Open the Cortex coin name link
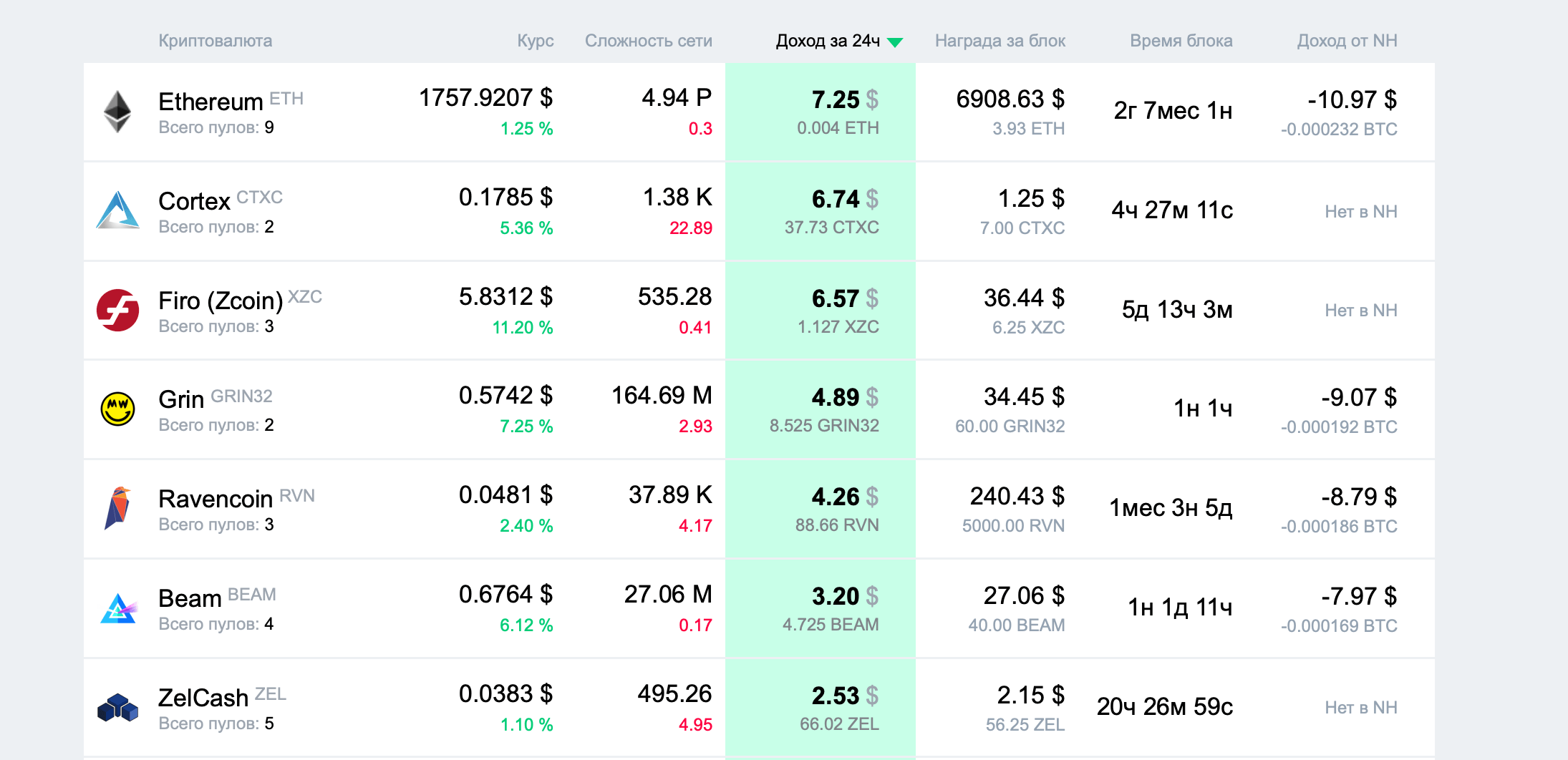The height and width of the screenshot is (760, 1568). (194, 201)
